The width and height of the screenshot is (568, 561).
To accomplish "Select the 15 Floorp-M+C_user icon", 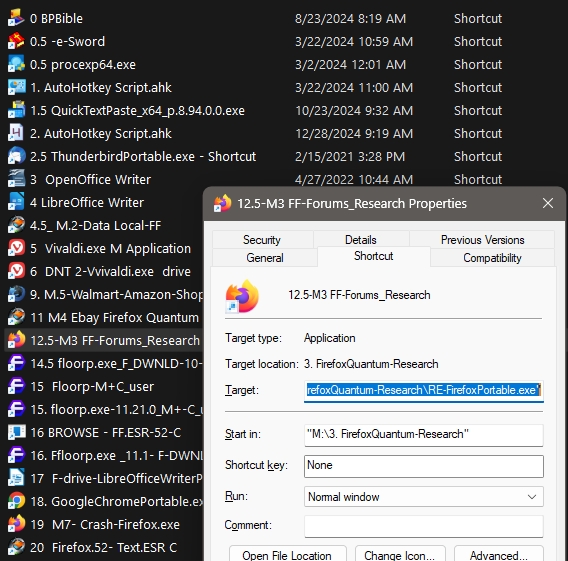I will [16, 386].
